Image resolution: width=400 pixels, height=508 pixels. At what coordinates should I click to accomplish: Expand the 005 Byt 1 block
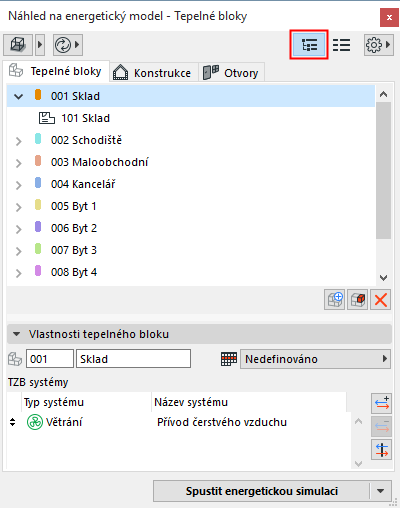(19, 207)
